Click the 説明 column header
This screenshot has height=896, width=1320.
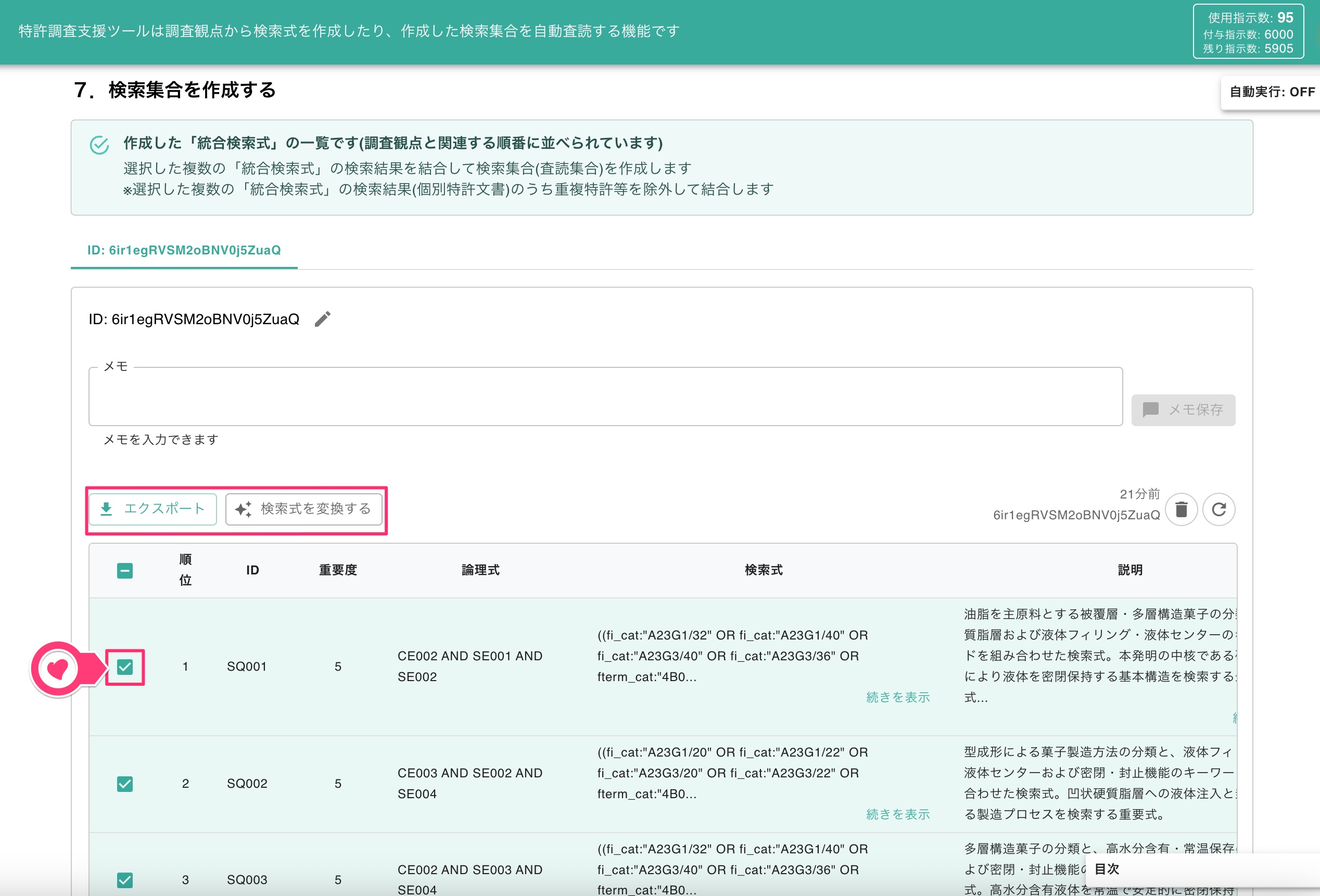1129,570
